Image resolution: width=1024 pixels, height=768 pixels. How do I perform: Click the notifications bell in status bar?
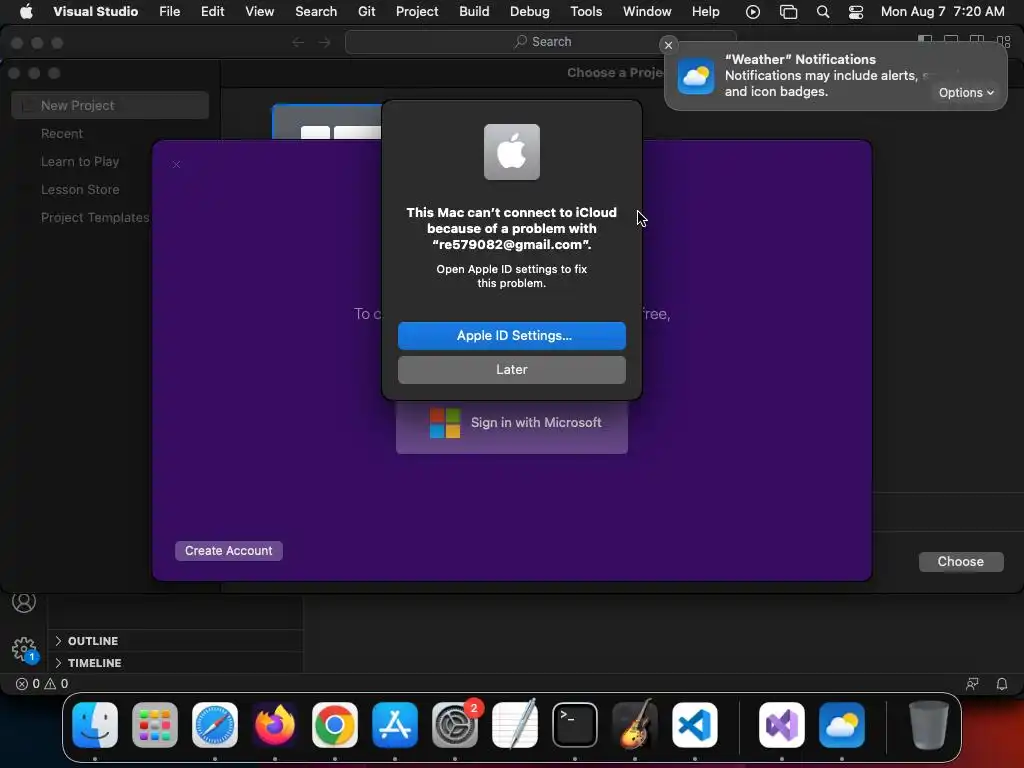1002,684
